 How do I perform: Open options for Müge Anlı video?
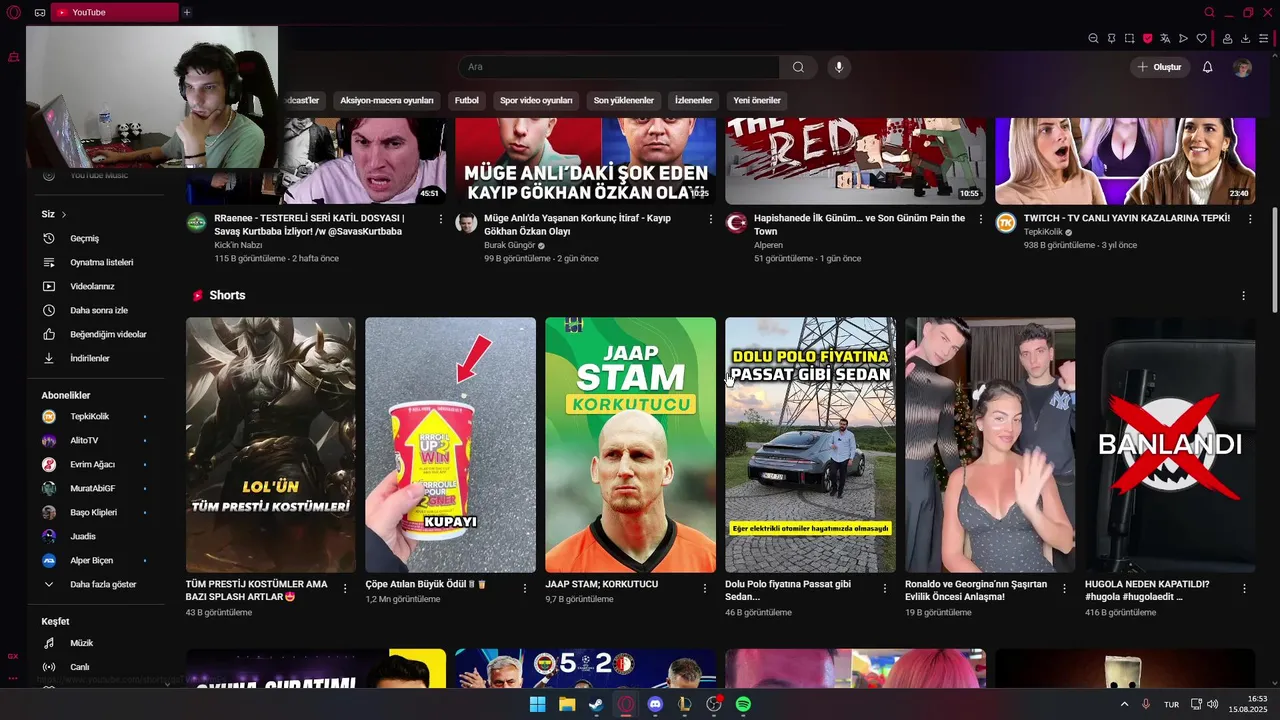[711, 219]
